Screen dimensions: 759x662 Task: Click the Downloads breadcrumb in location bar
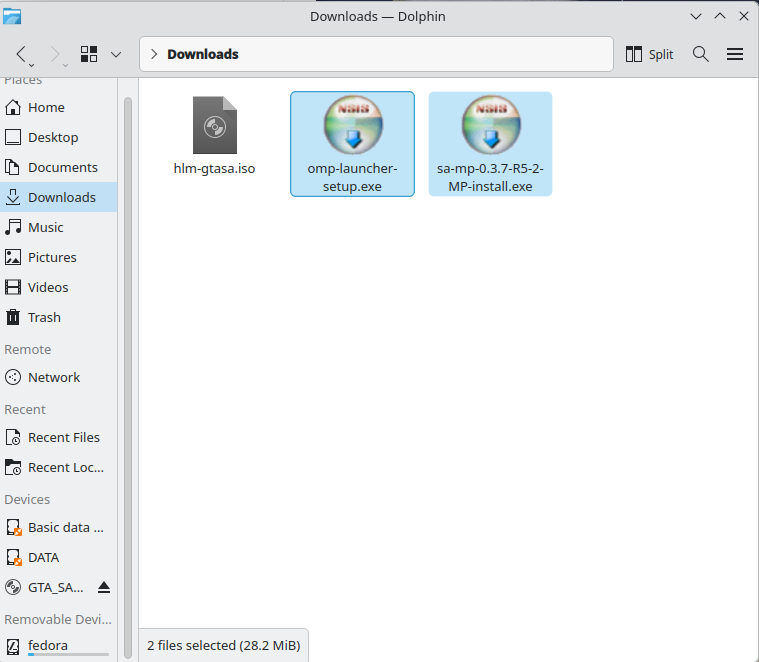[x=203, y=54]
